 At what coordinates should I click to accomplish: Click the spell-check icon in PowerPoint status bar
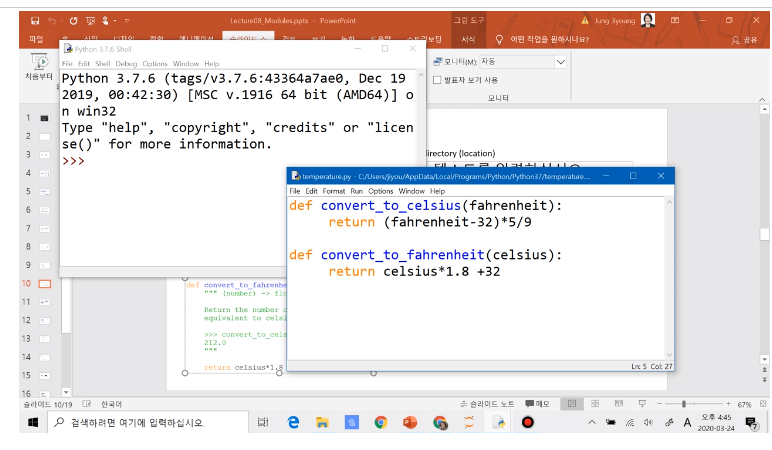tap(87, 404)
